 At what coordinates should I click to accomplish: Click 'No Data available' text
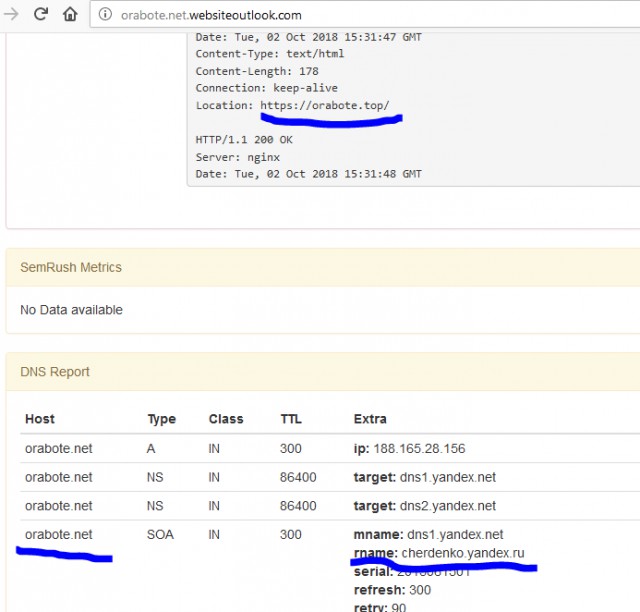71,310
